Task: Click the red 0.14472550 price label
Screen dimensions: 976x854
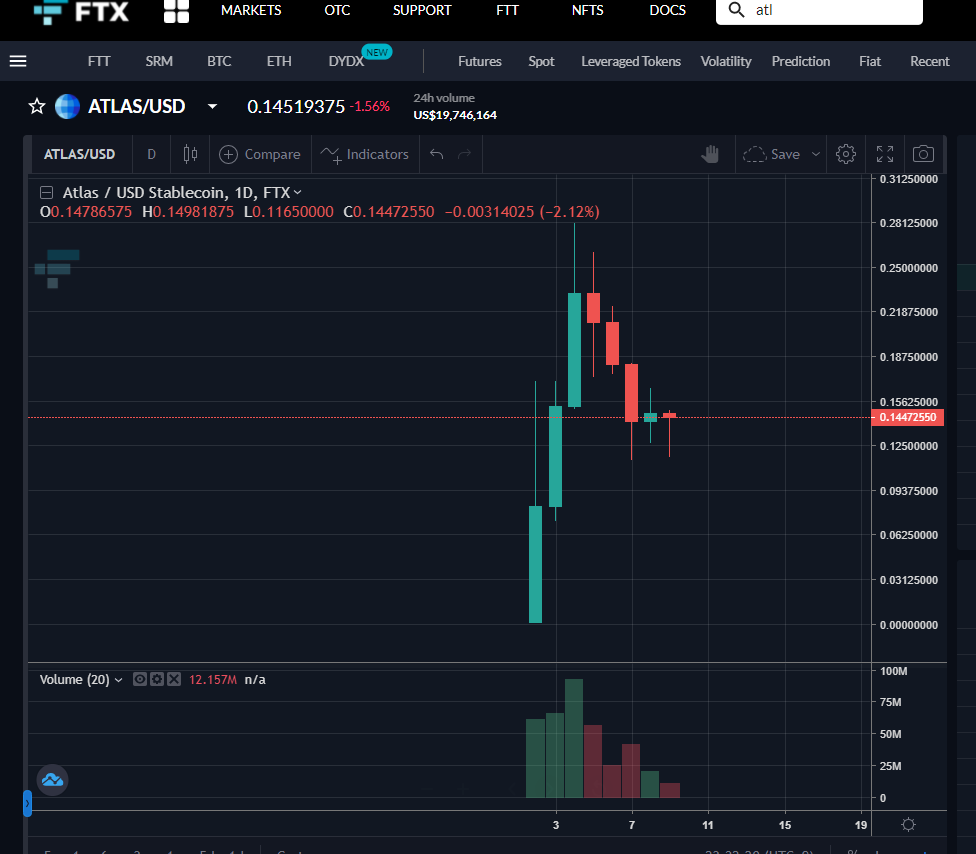Action: tap(908, 417)
